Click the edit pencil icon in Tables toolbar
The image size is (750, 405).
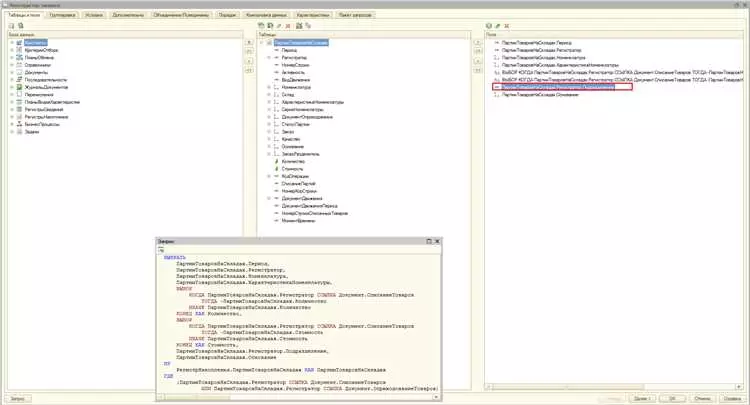(279, 26)
